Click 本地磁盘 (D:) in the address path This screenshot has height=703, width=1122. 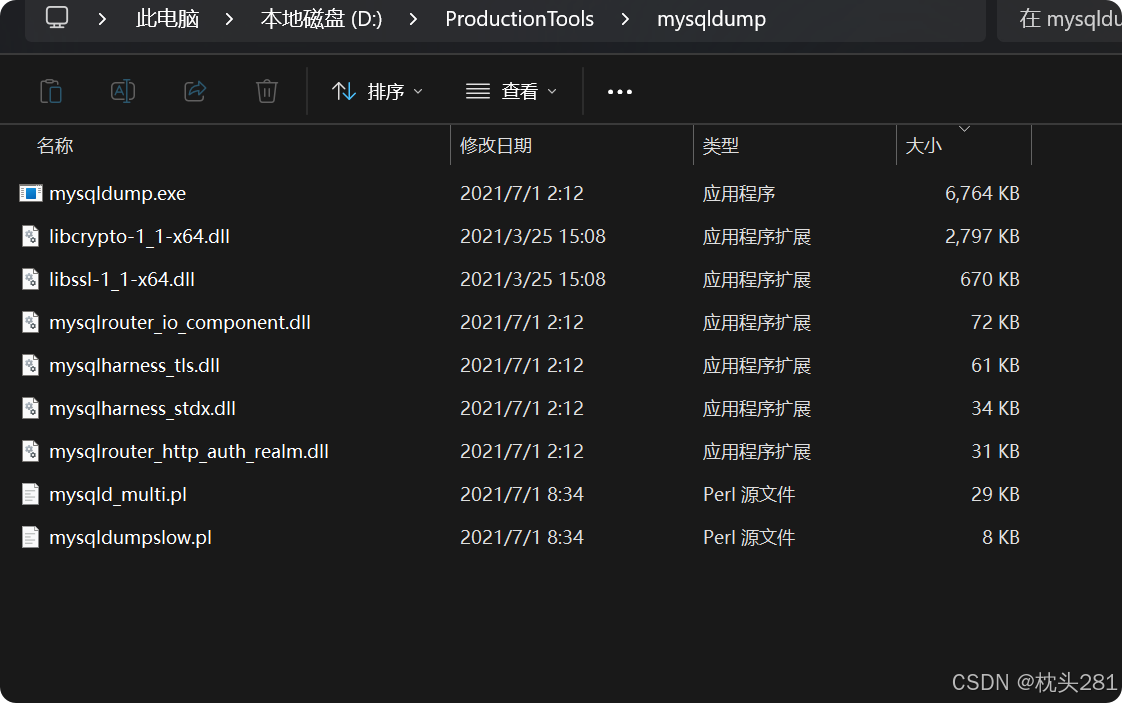(321, 18)
